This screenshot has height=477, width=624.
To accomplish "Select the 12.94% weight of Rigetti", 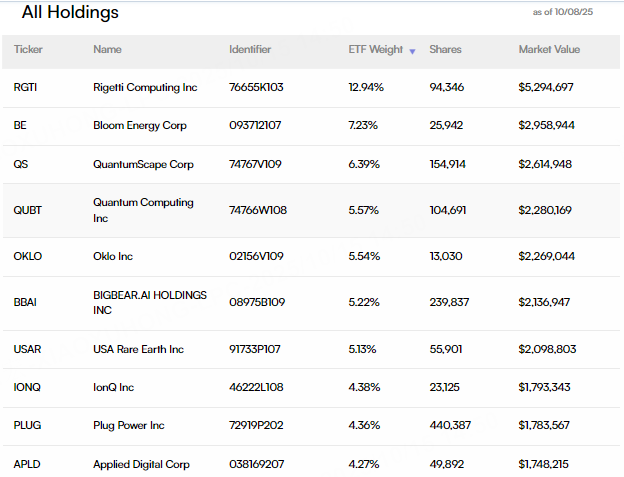I will pos(366,88).
